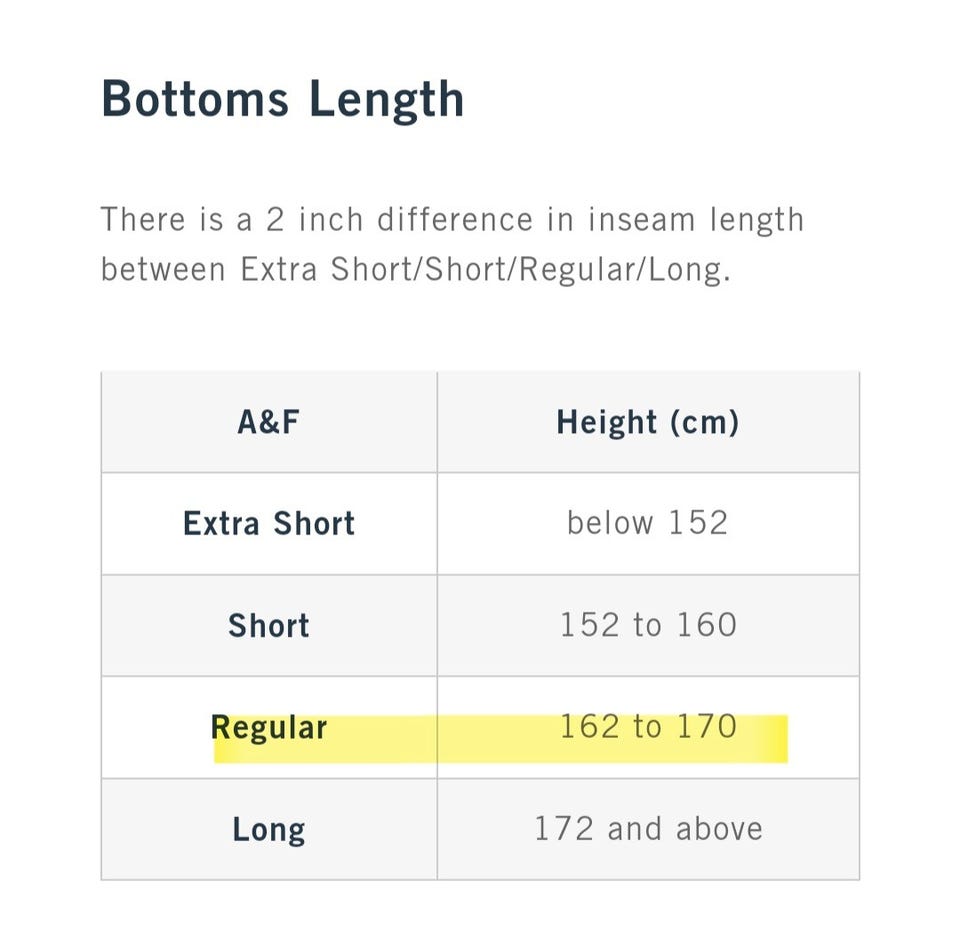Click the highlighted '162 to 170' cell
Viewport: 960px width, 946px height.
click(x=648, y=727)
